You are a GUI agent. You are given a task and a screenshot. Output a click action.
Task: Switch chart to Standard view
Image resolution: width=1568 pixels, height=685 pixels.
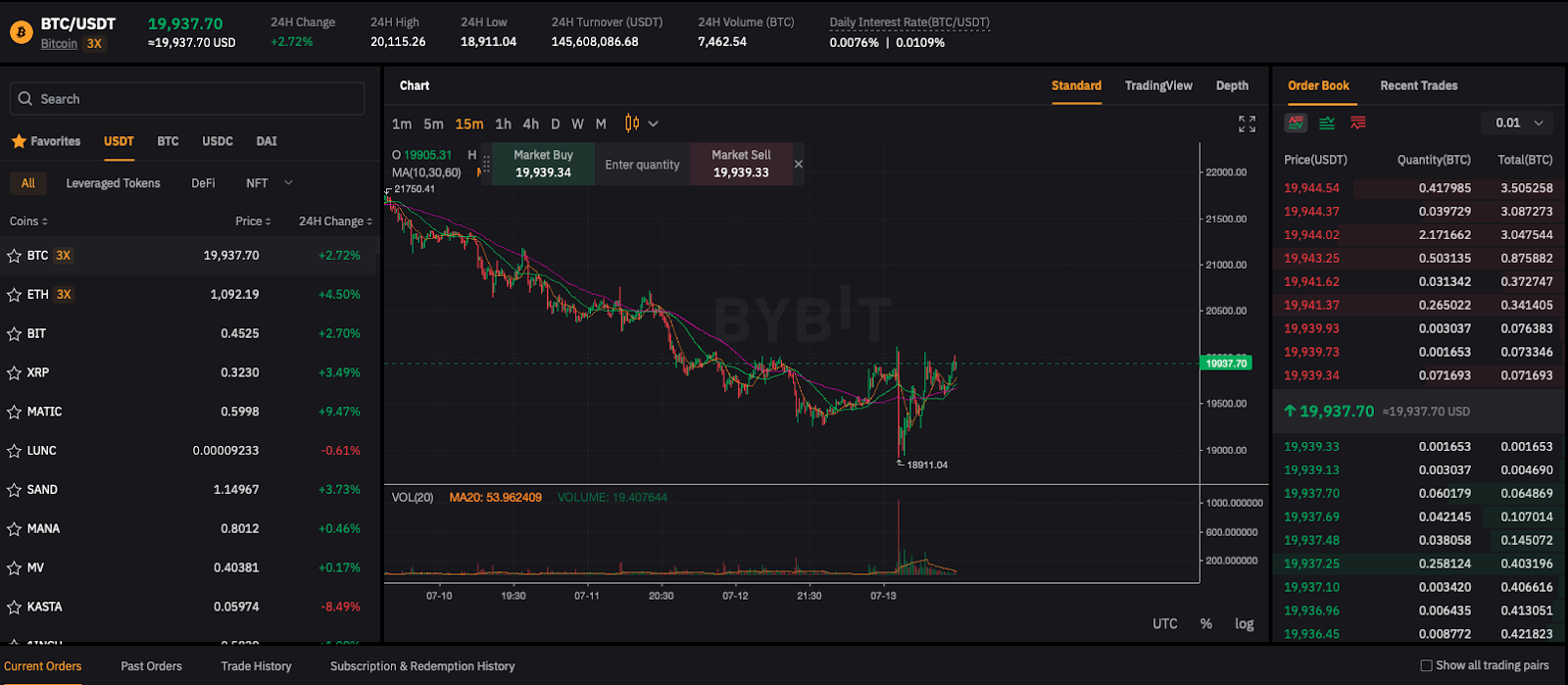pos(1076,86)
